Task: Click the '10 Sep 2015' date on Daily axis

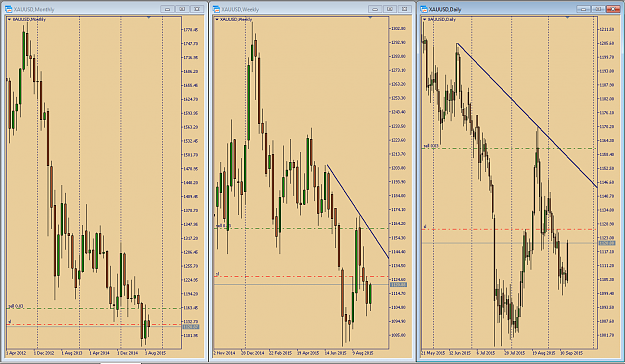Action: coord(572,352)
